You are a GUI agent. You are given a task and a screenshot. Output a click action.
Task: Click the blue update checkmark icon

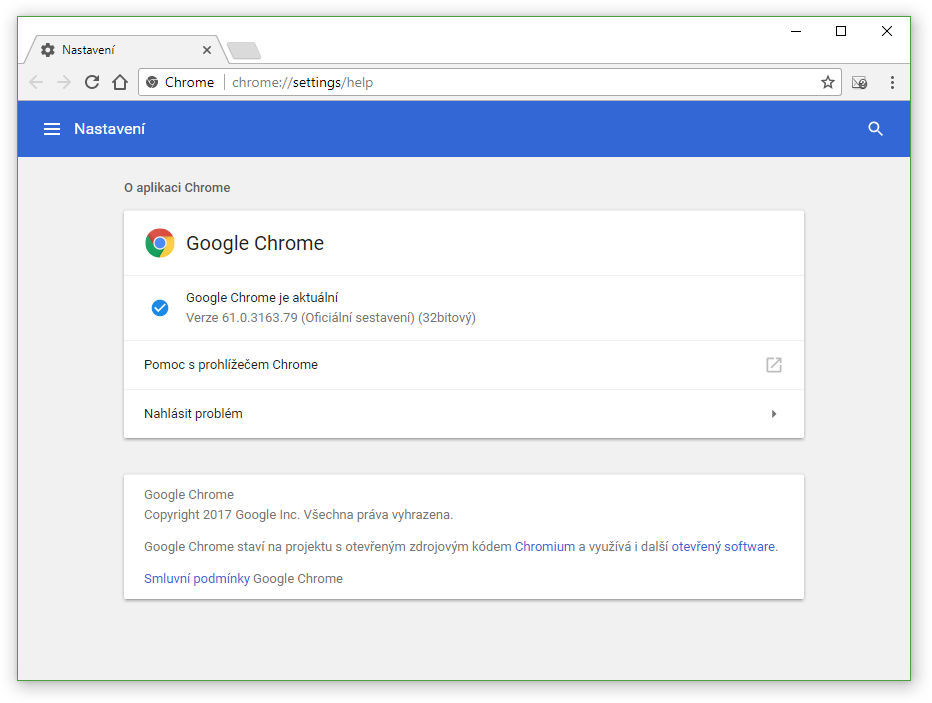(x=160, y=308)
